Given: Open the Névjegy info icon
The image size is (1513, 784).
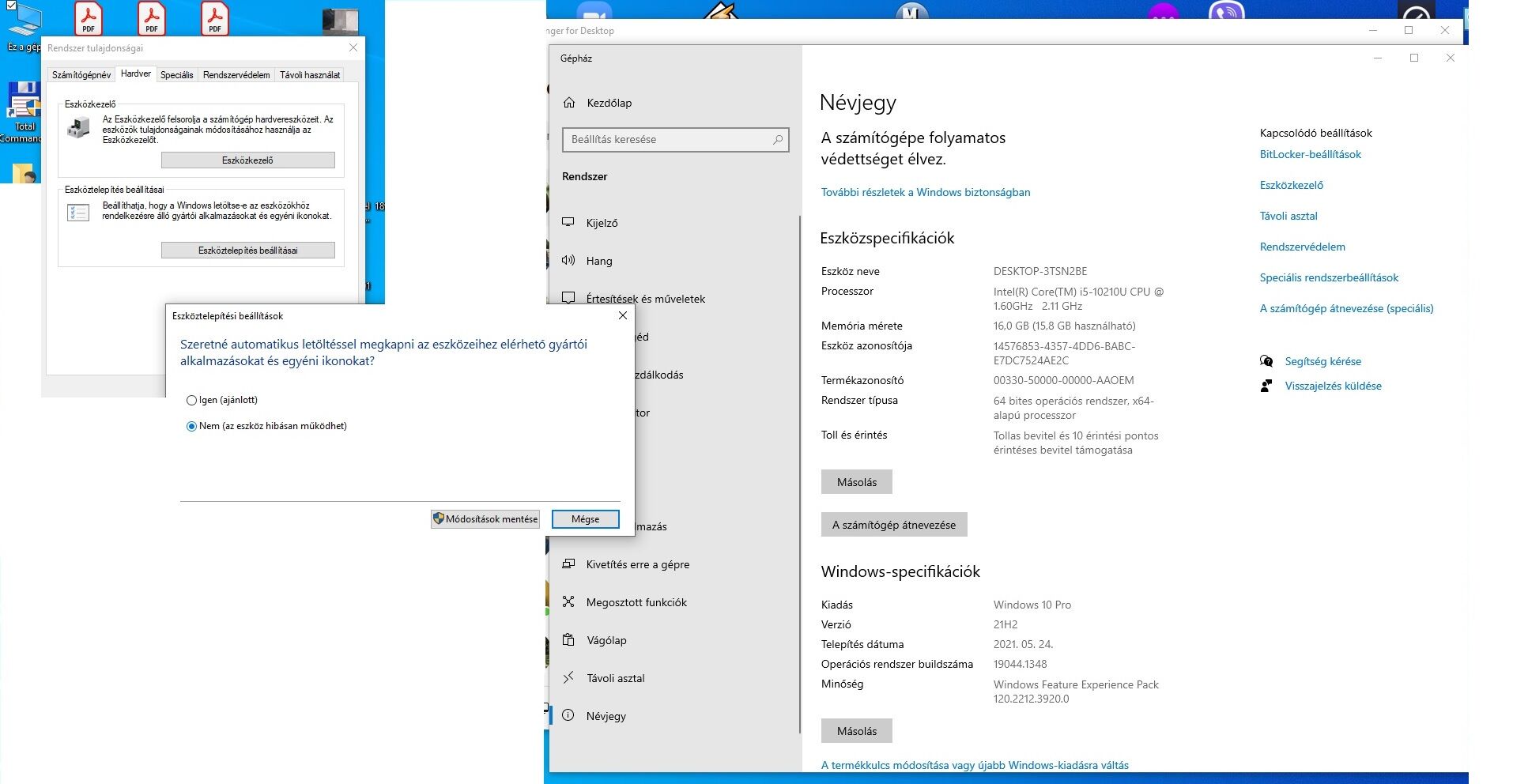Looking at the screenshot, I should pos(568,715).
